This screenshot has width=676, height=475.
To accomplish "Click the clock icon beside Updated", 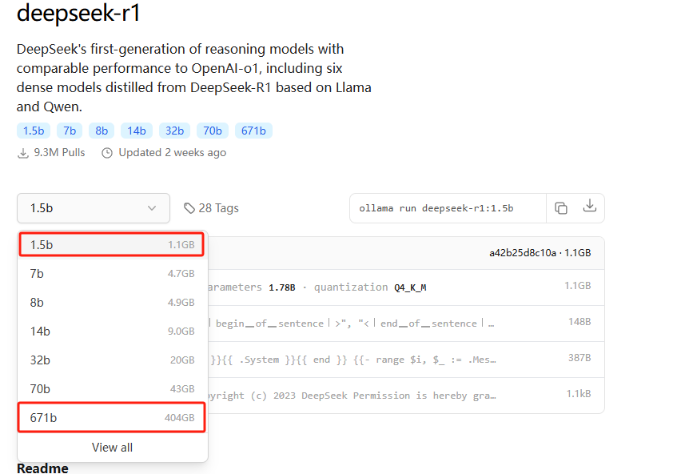I will 106,153.
